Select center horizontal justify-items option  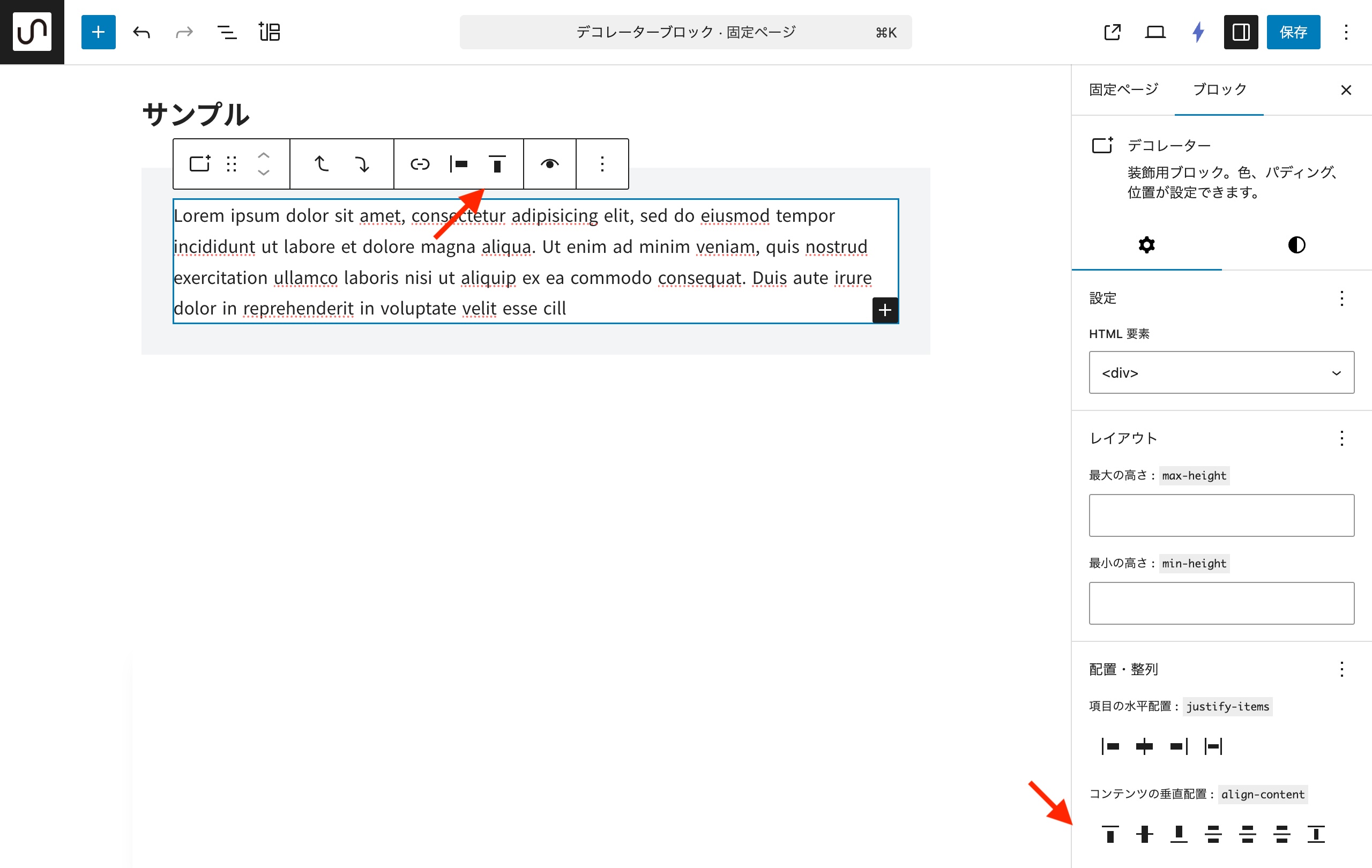point(1144,746)
